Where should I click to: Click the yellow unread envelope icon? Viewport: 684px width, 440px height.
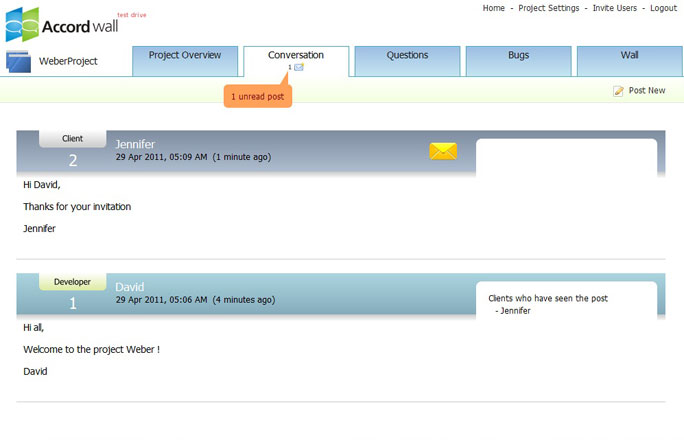point(443,151)
